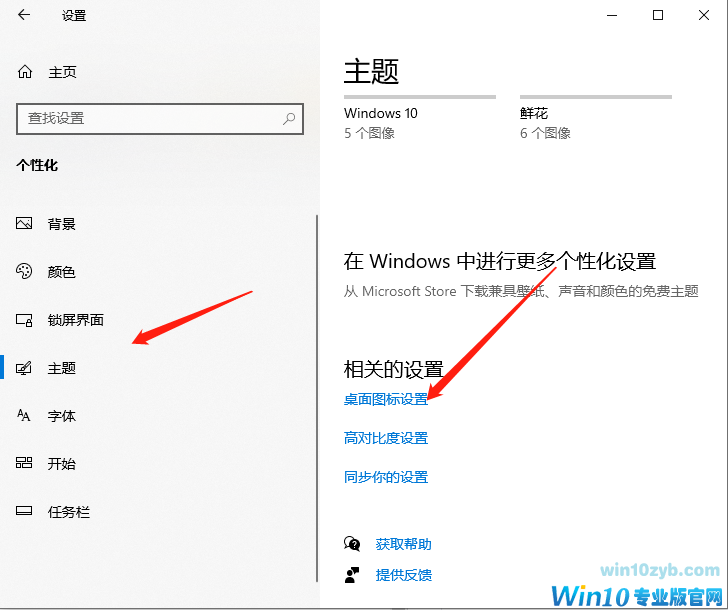Click the 主题 theme brush icon
The height and width of the screenshot is (610, 728).
(24, 368)
